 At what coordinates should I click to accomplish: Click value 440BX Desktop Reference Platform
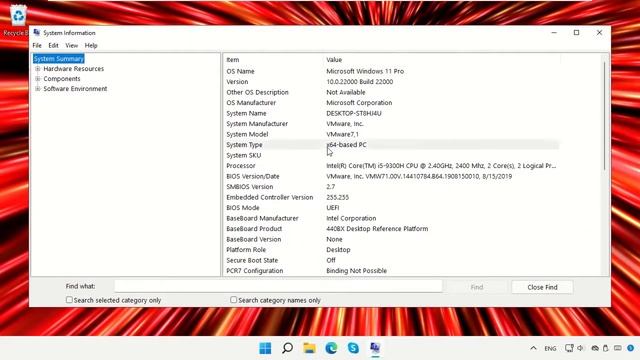click(x=377, y=229)
